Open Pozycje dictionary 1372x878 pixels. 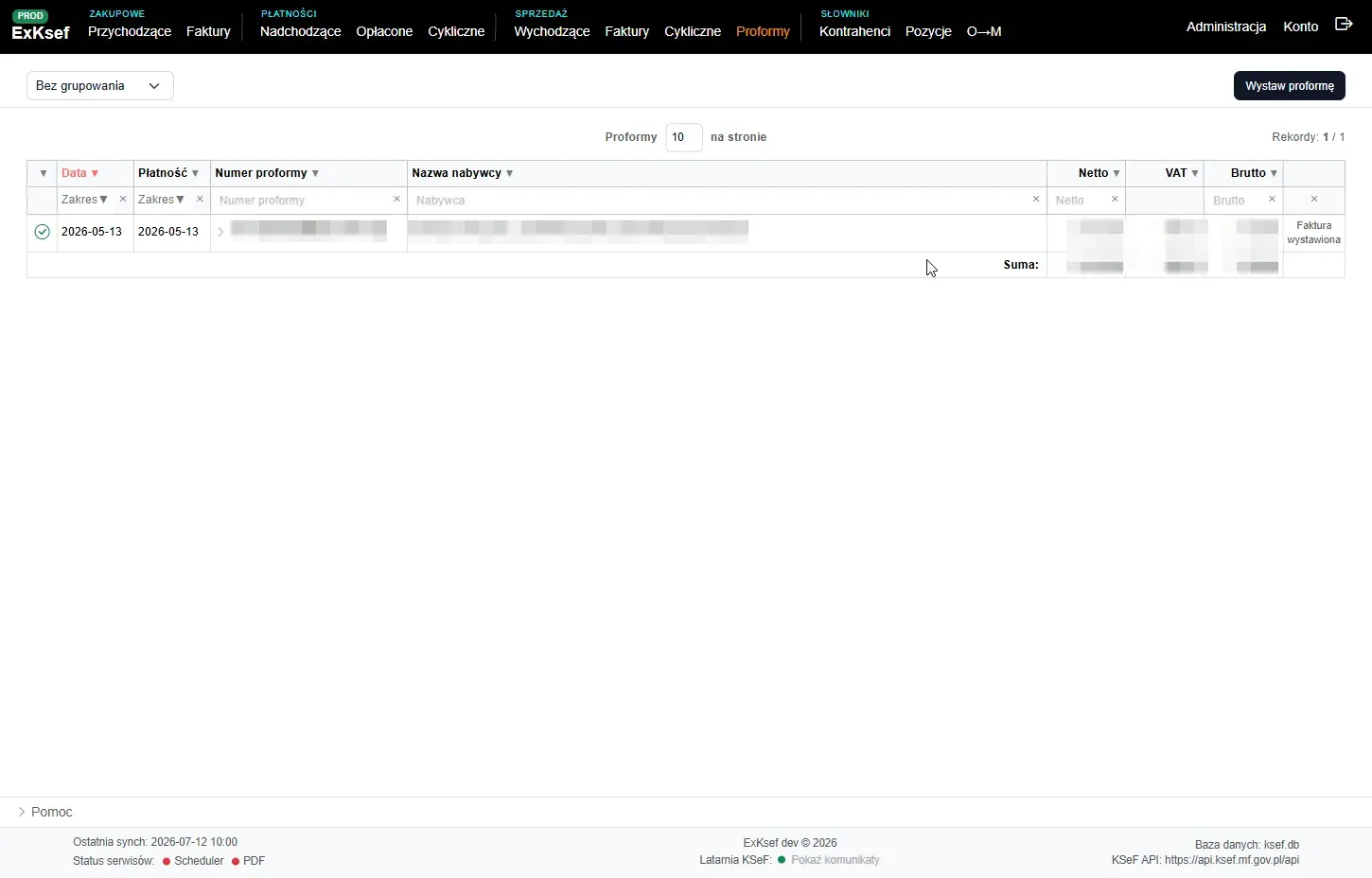click(x=928, y=31)
